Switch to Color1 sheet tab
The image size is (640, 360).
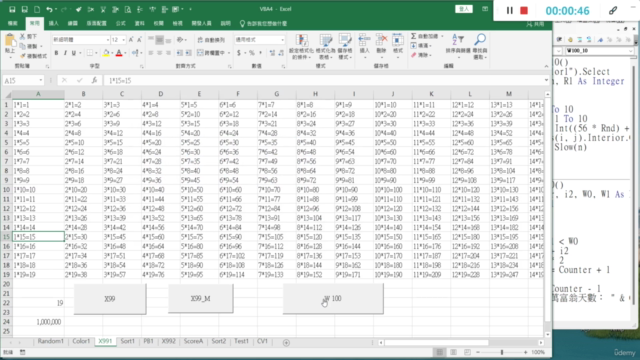(81, 341)
